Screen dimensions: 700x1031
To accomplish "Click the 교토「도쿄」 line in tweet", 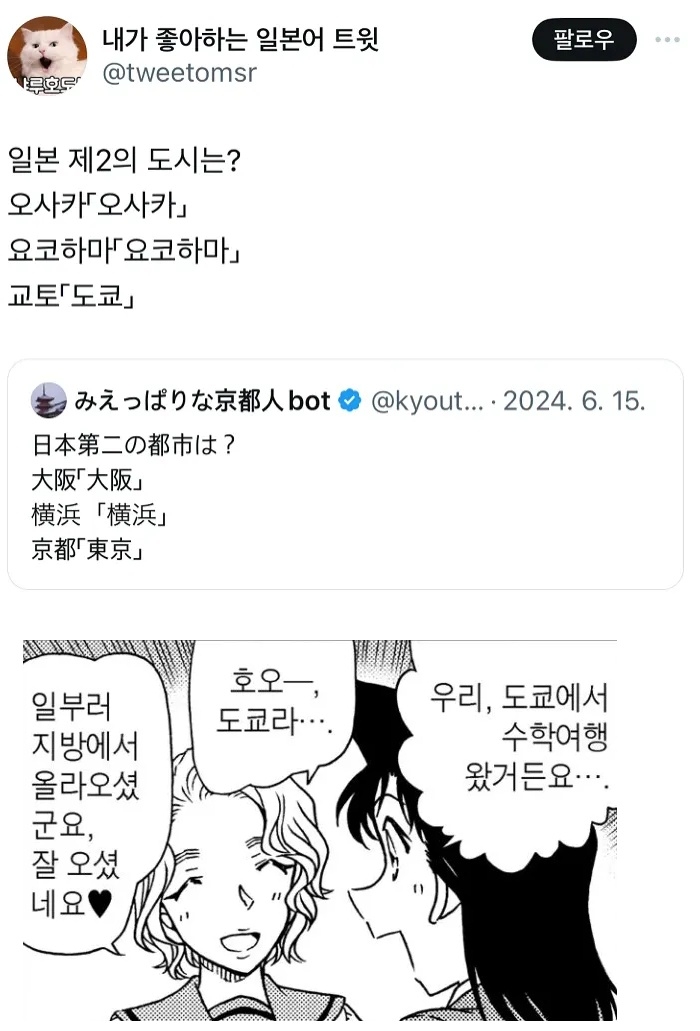I will (x=71, y=295).
